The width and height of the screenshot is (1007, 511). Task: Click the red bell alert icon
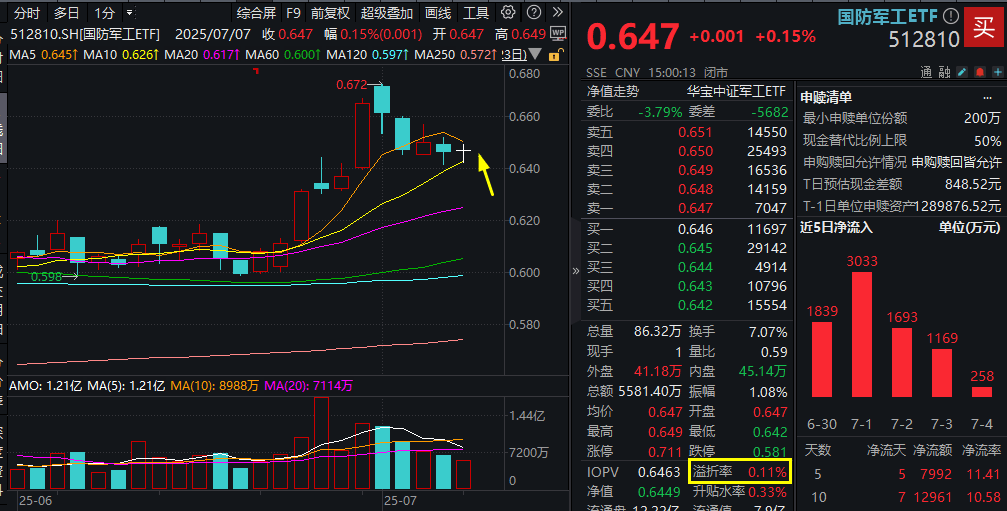[980, 72]
